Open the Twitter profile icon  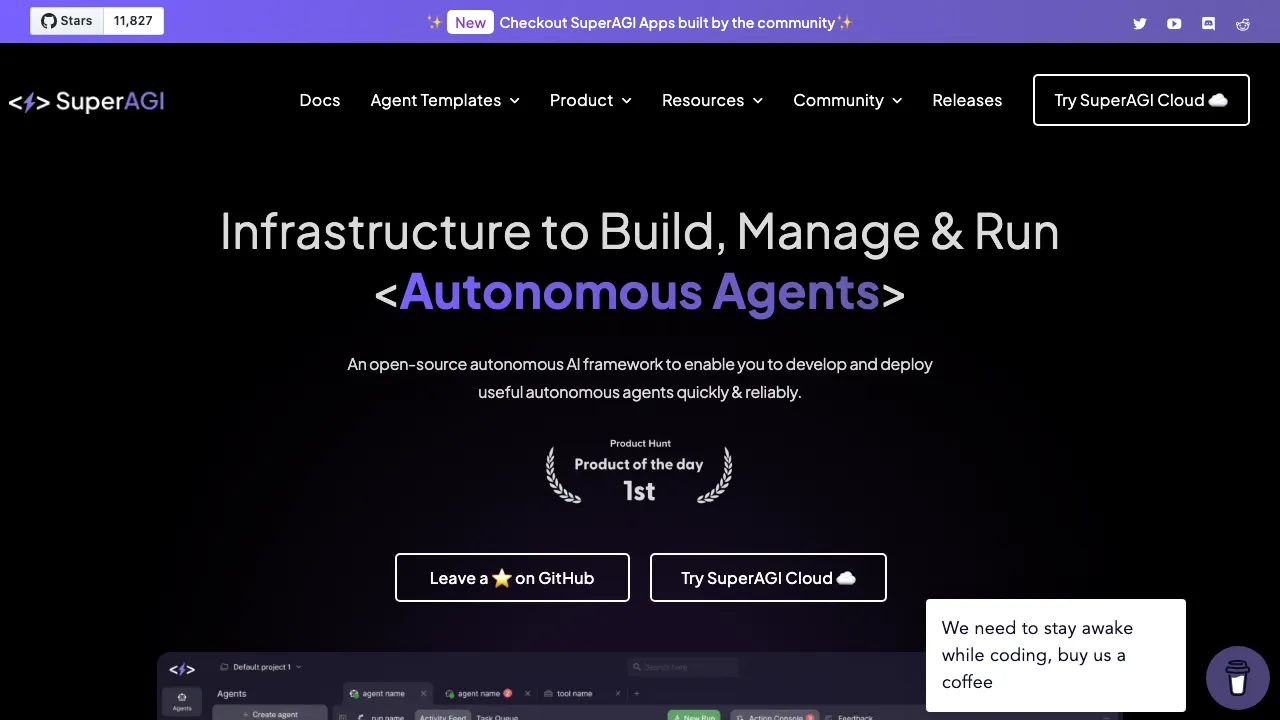(x=1139, y=24)
